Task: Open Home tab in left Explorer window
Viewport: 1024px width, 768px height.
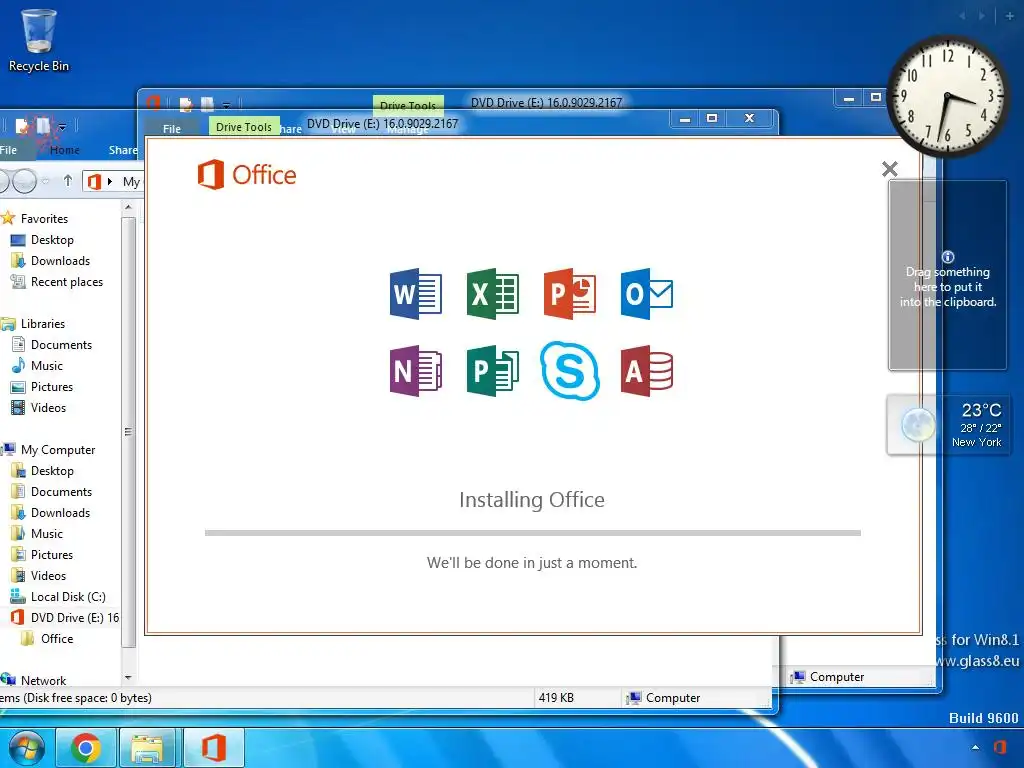Action: (x=65, y=150)
